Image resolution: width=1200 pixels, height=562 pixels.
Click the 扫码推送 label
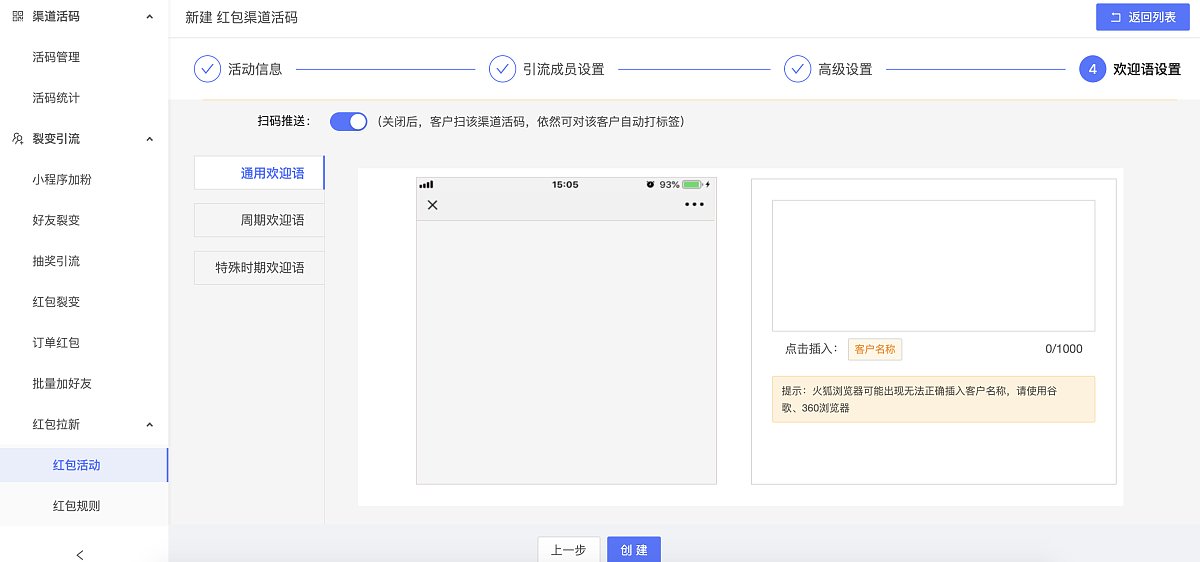285,121
